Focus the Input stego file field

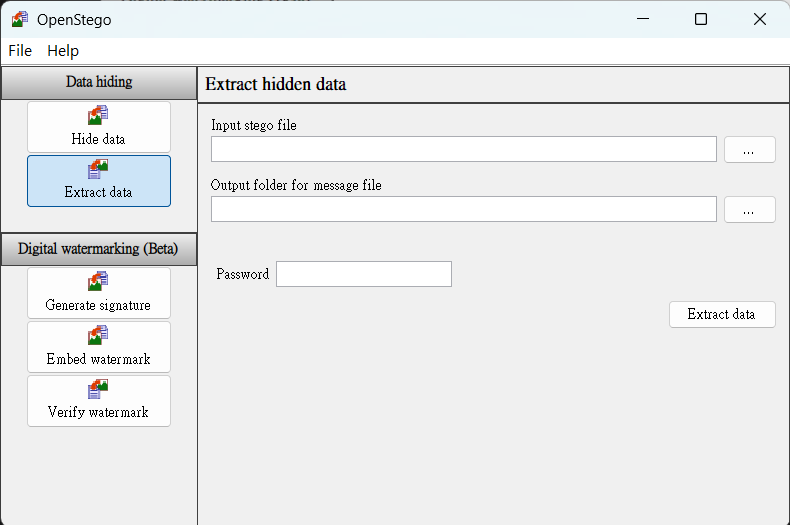[464, 149]
